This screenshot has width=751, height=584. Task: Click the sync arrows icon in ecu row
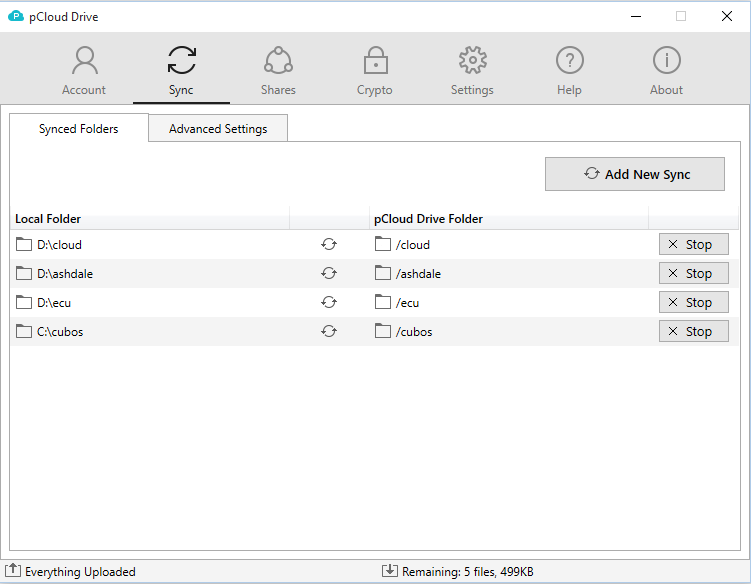(x=329, y=302)
